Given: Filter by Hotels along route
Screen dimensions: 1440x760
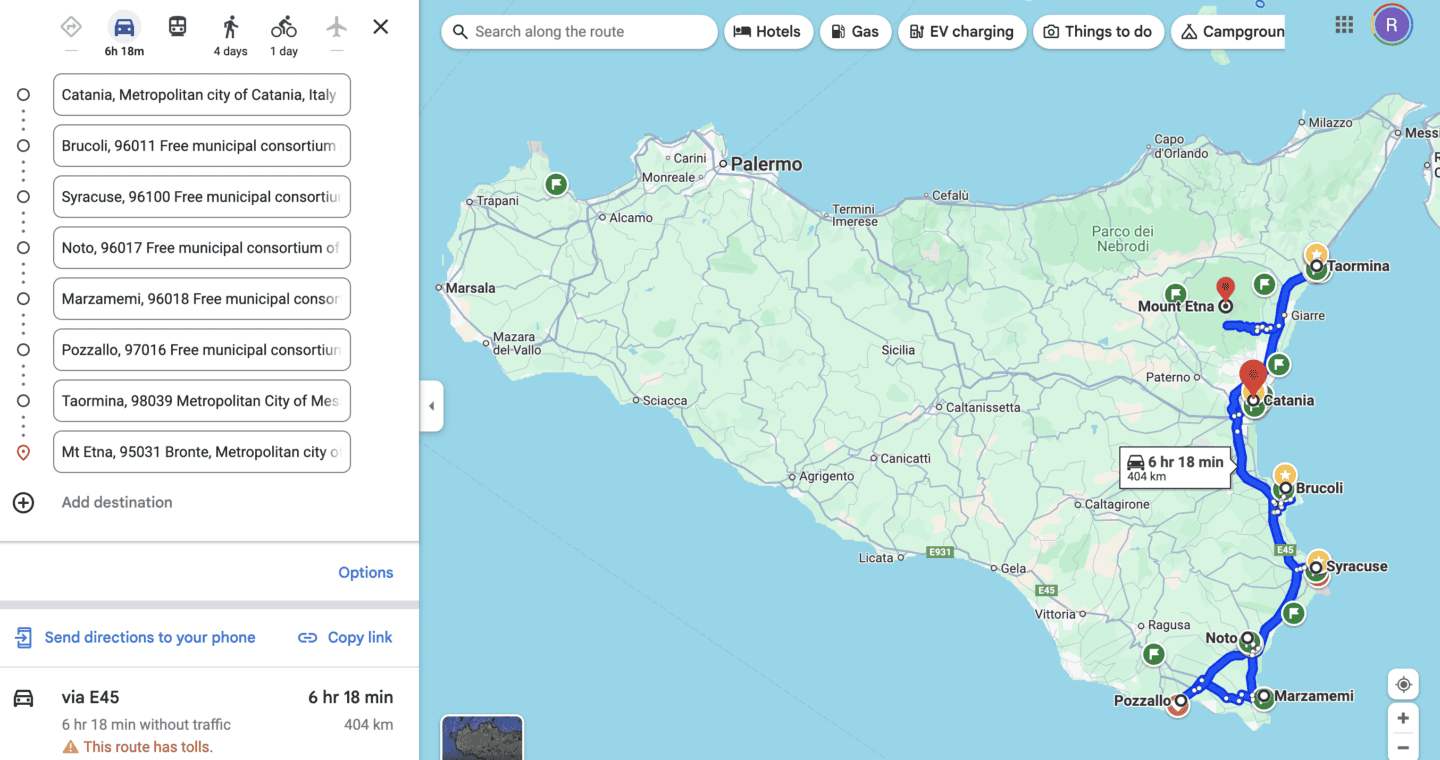Looking at the screenshot, I should [768, 32].
